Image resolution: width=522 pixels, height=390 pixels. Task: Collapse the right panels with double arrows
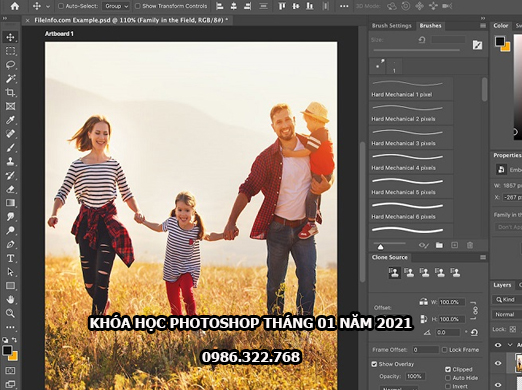(x=483, y=18)
